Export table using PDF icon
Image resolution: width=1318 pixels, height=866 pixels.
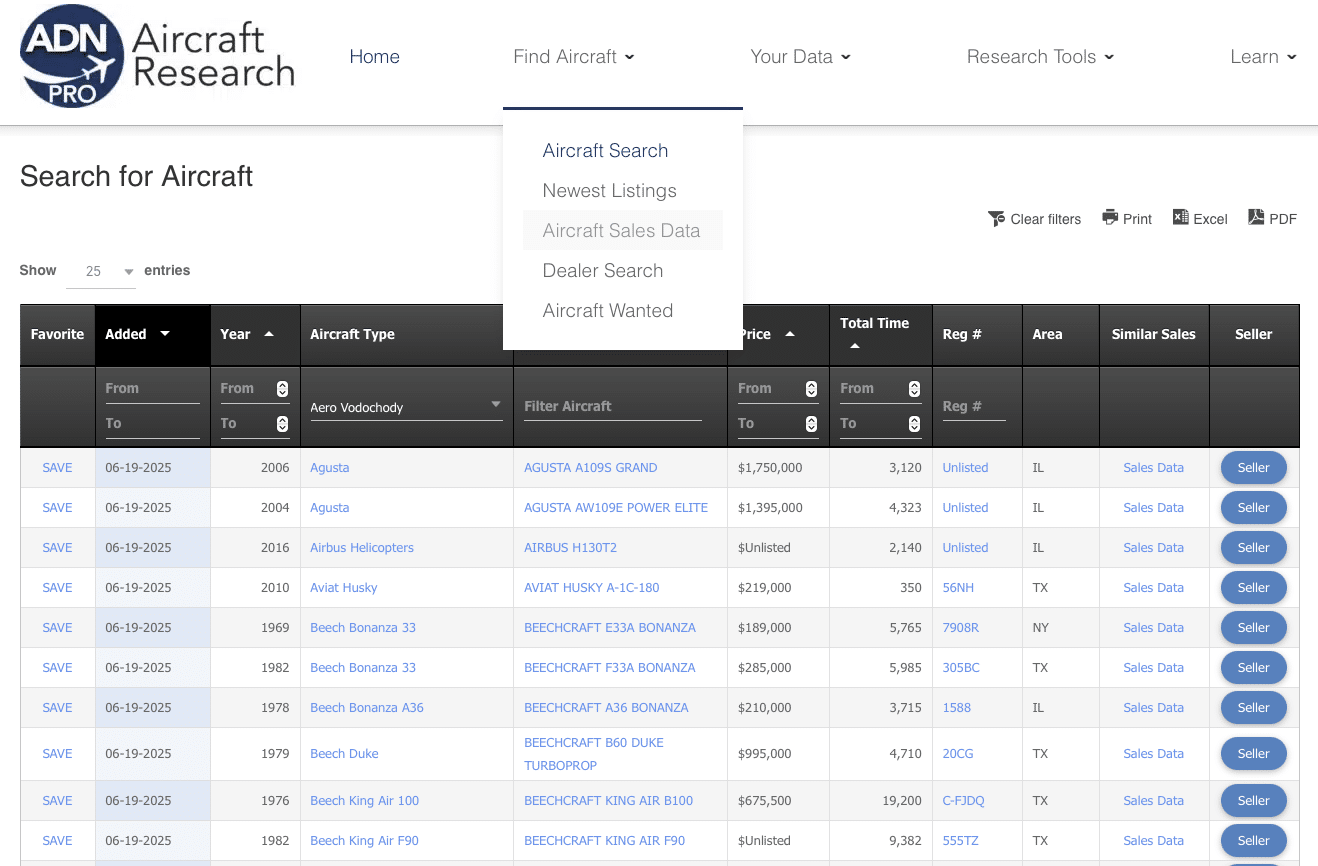1256,218
